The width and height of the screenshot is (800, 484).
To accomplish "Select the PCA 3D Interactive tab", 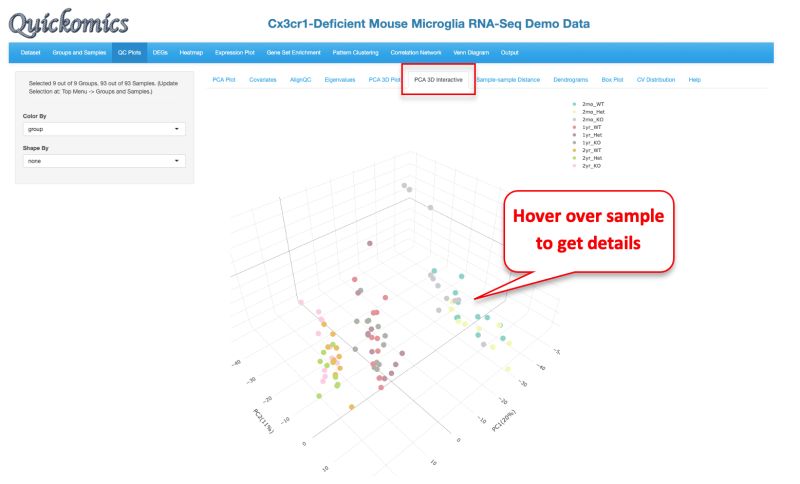I will tap(438, 80).
